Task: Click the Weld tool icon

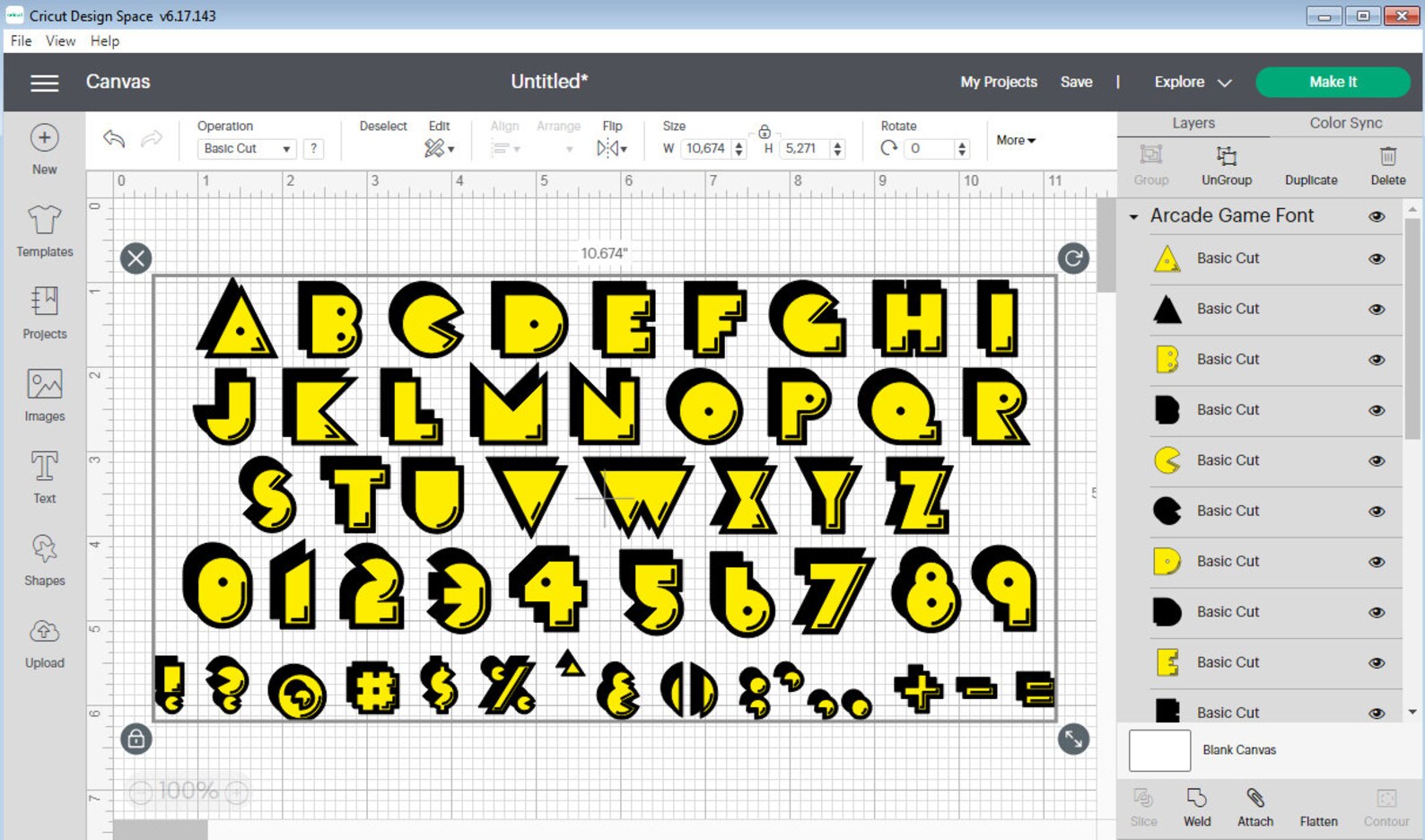Action: point(1196,797)
